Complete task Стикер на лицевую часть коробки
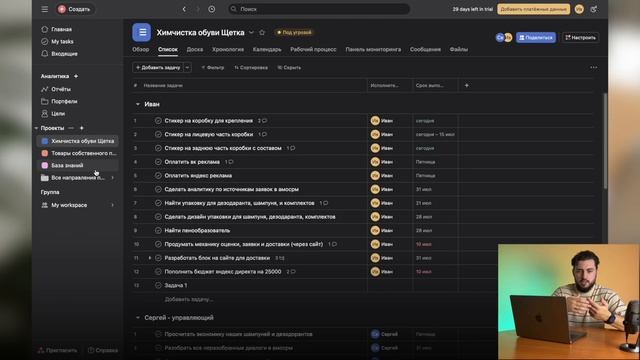 pos(158,134)
